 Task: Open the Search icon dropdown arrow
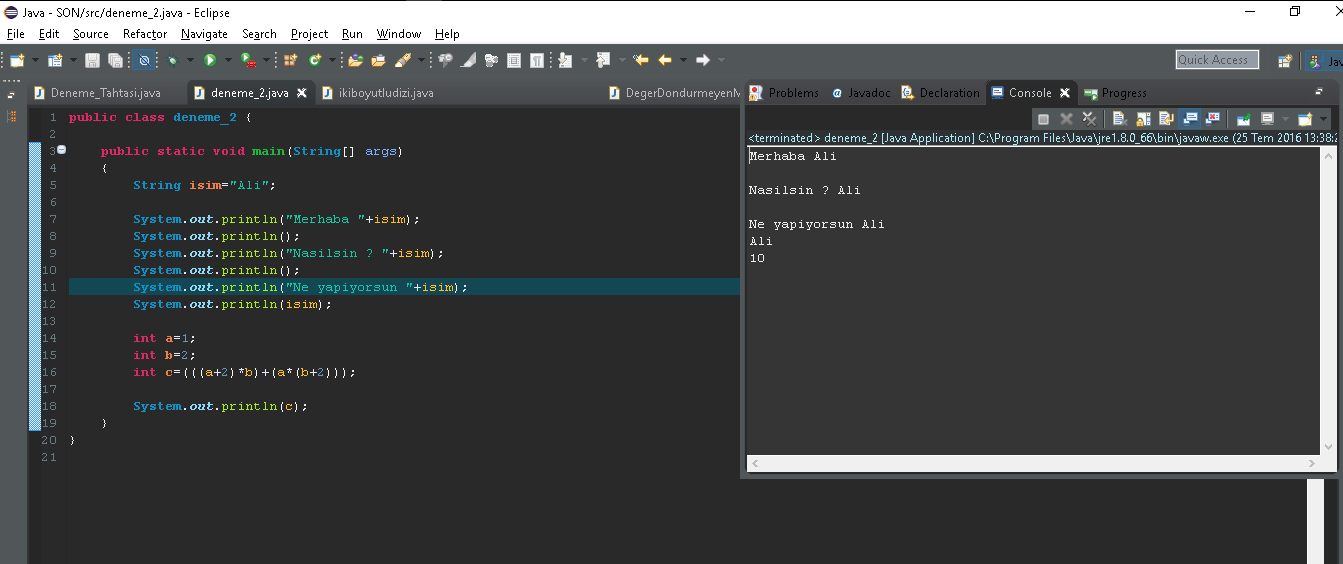pyautogui.click(x=421, y=60)
